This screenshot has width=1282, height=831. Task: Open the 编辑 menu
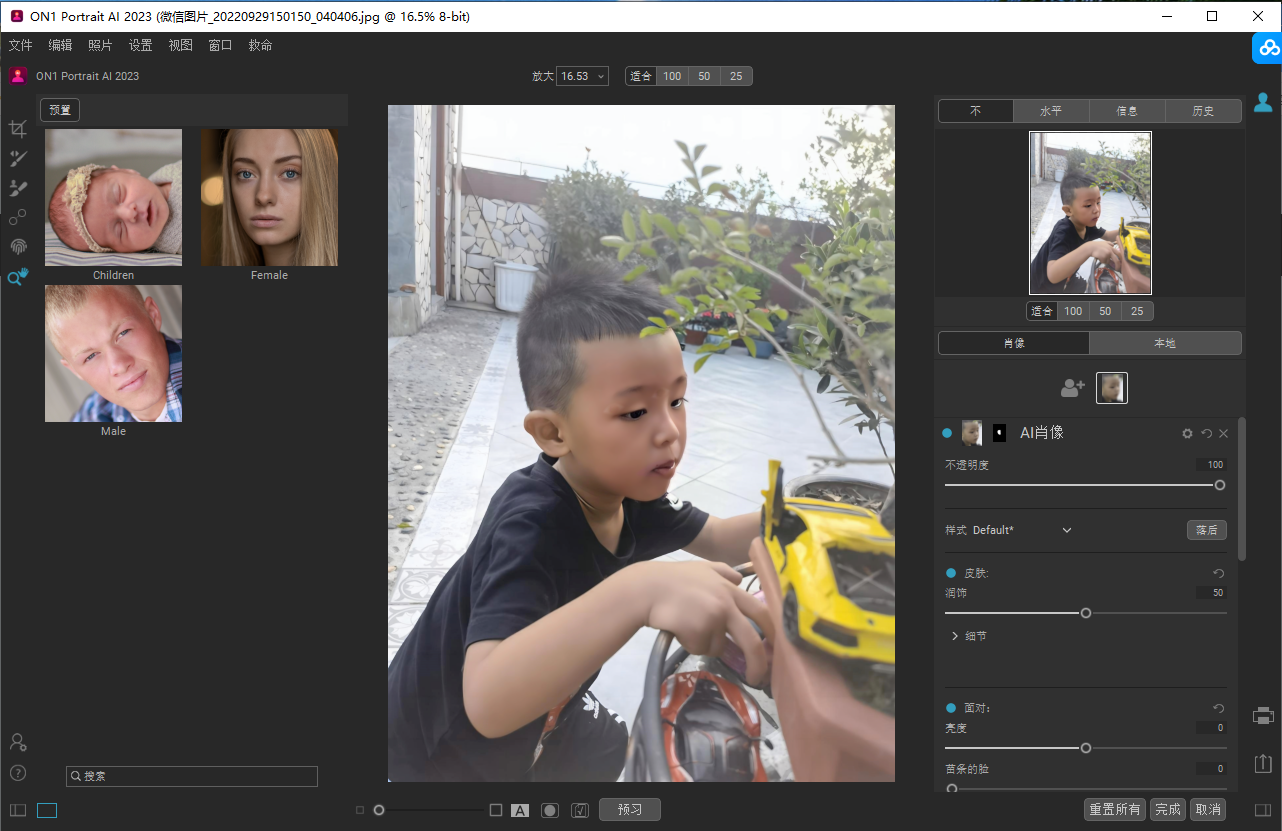(x=61, y=45)
